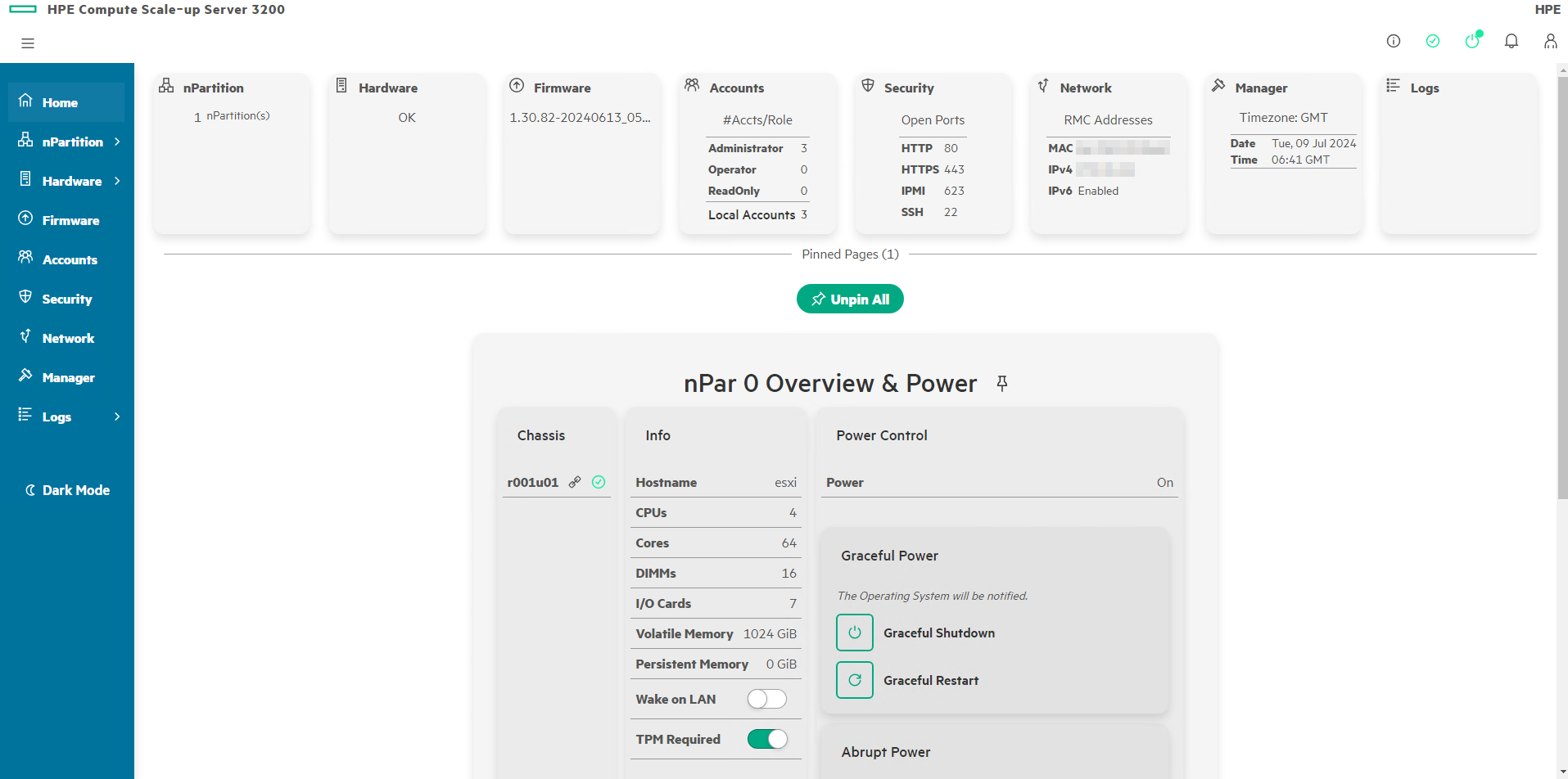Click the Graceful Restart label

(x=931, y=680)
